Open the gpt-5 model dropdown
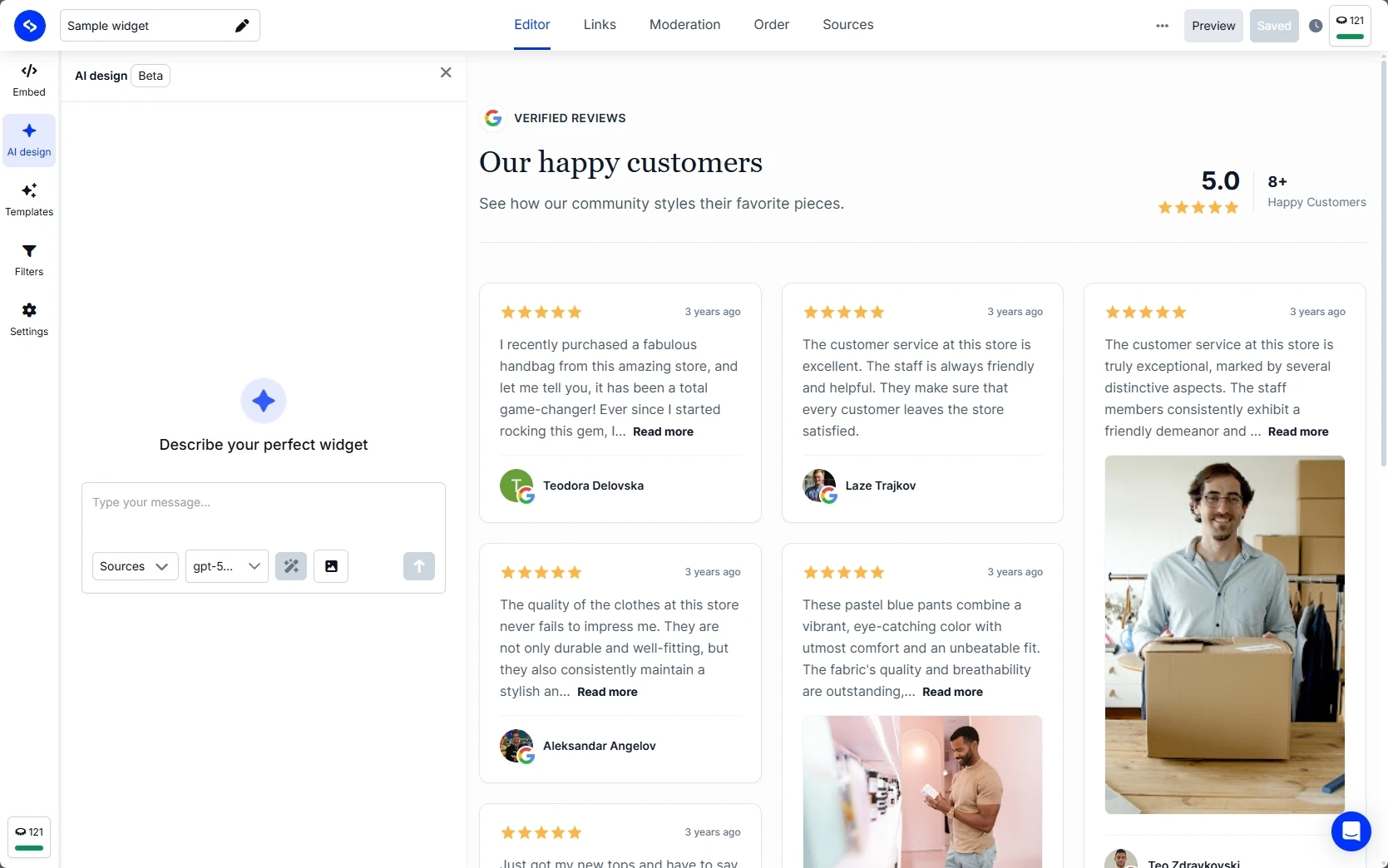 pos(226,566)
